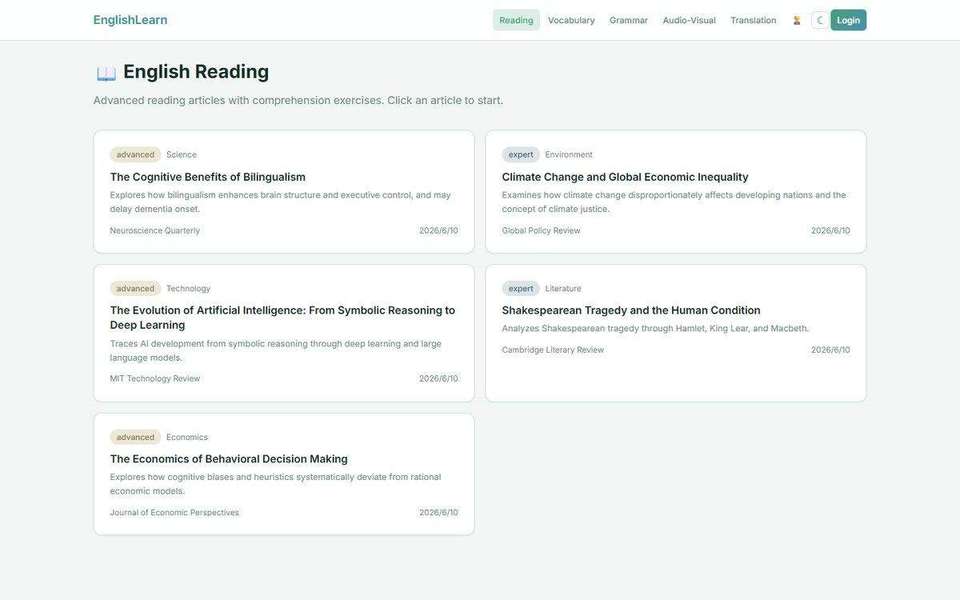This screenshot has width=960, height=600.
Task: Click the 'Advanced reading articles' subtitle text
Action: tap(298, 100)
